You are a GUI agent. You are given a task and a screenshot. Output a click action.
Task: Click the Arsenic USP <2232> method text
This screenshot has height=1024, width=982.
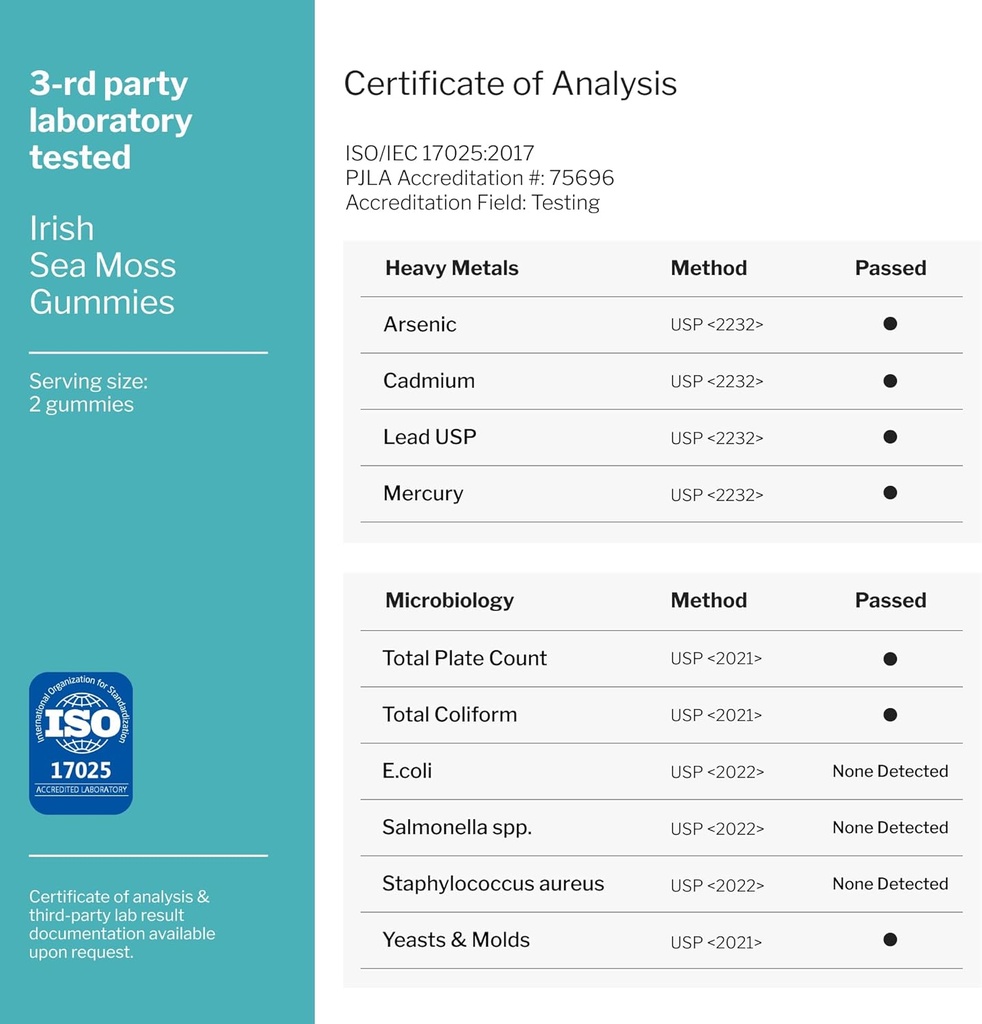point(717,325)
